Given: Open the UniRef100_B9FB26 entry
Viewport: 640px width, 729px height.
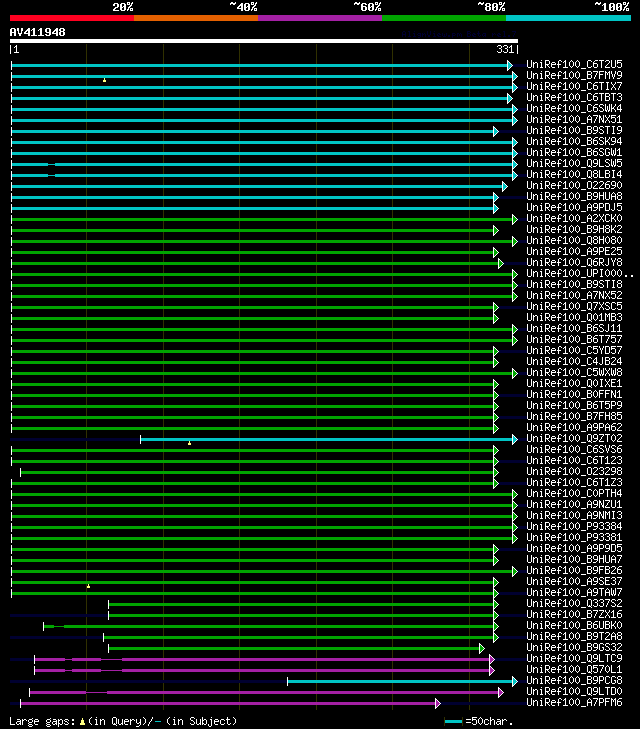Looking at the screenshot, I should click(574, 570).
